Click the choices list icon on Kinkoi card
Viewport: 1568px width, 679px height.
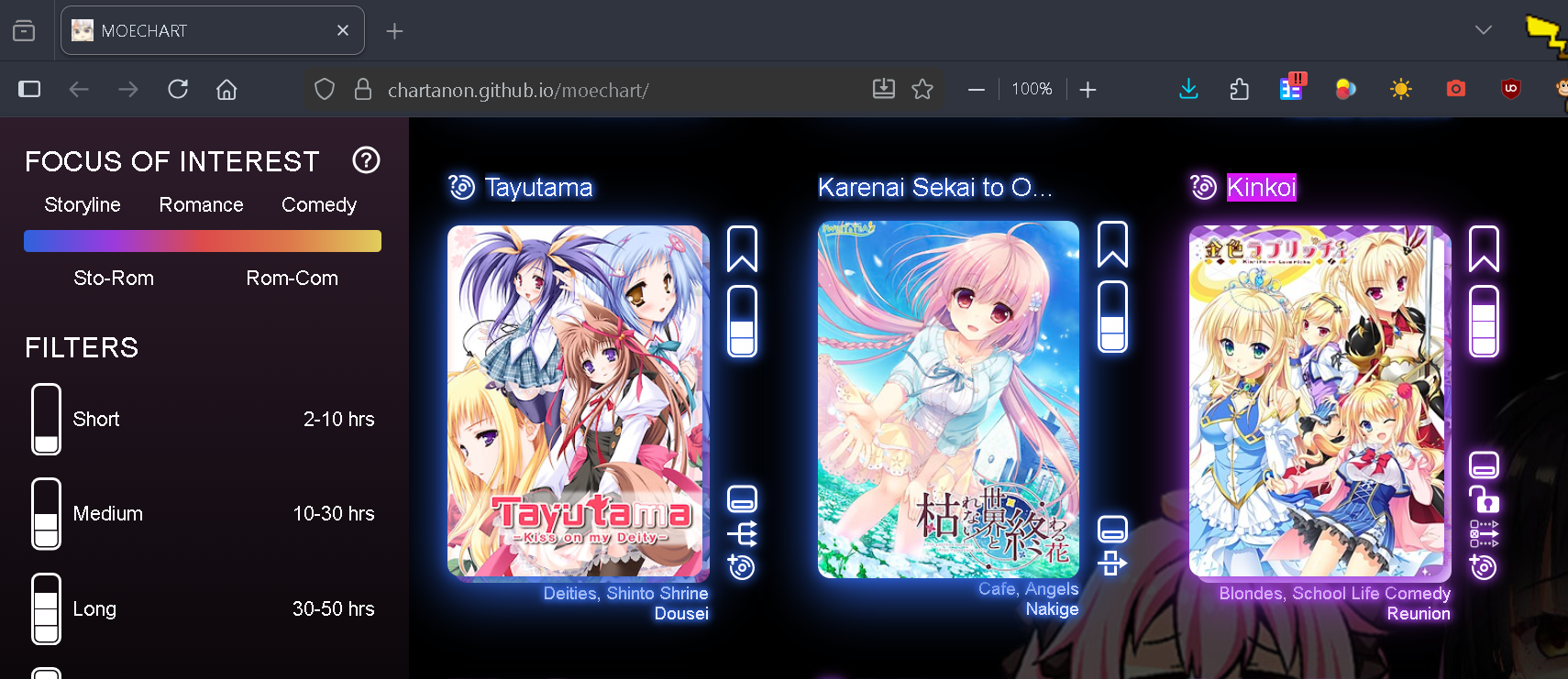1484,533
